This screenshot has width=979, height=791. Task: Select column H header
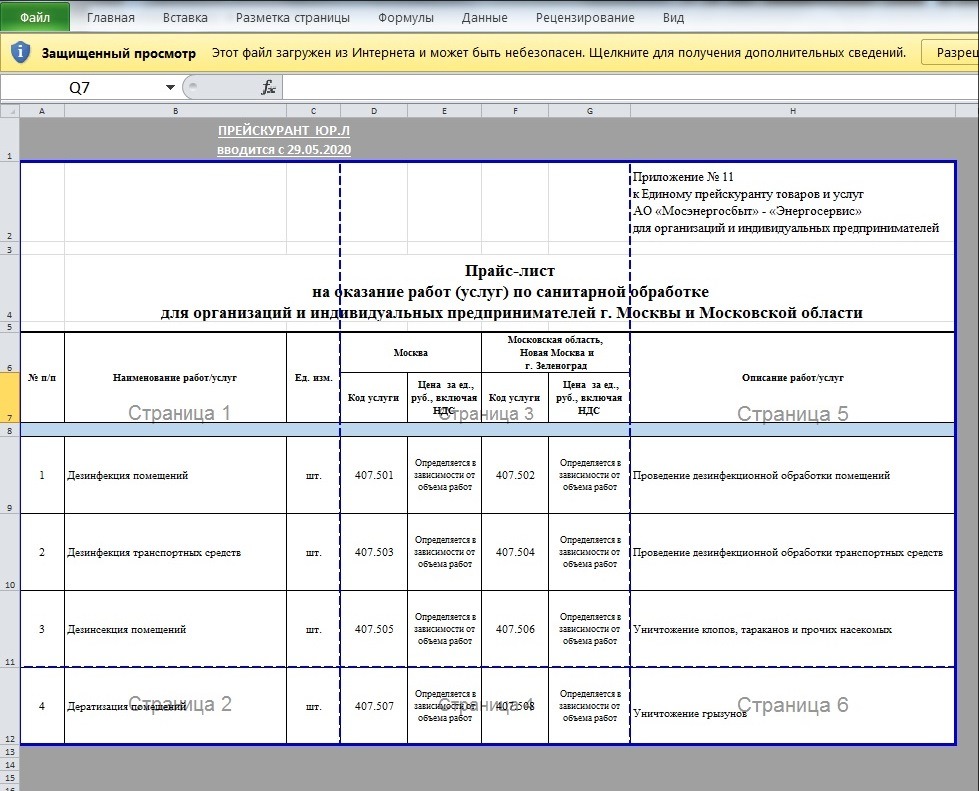(x=793, y=111)
